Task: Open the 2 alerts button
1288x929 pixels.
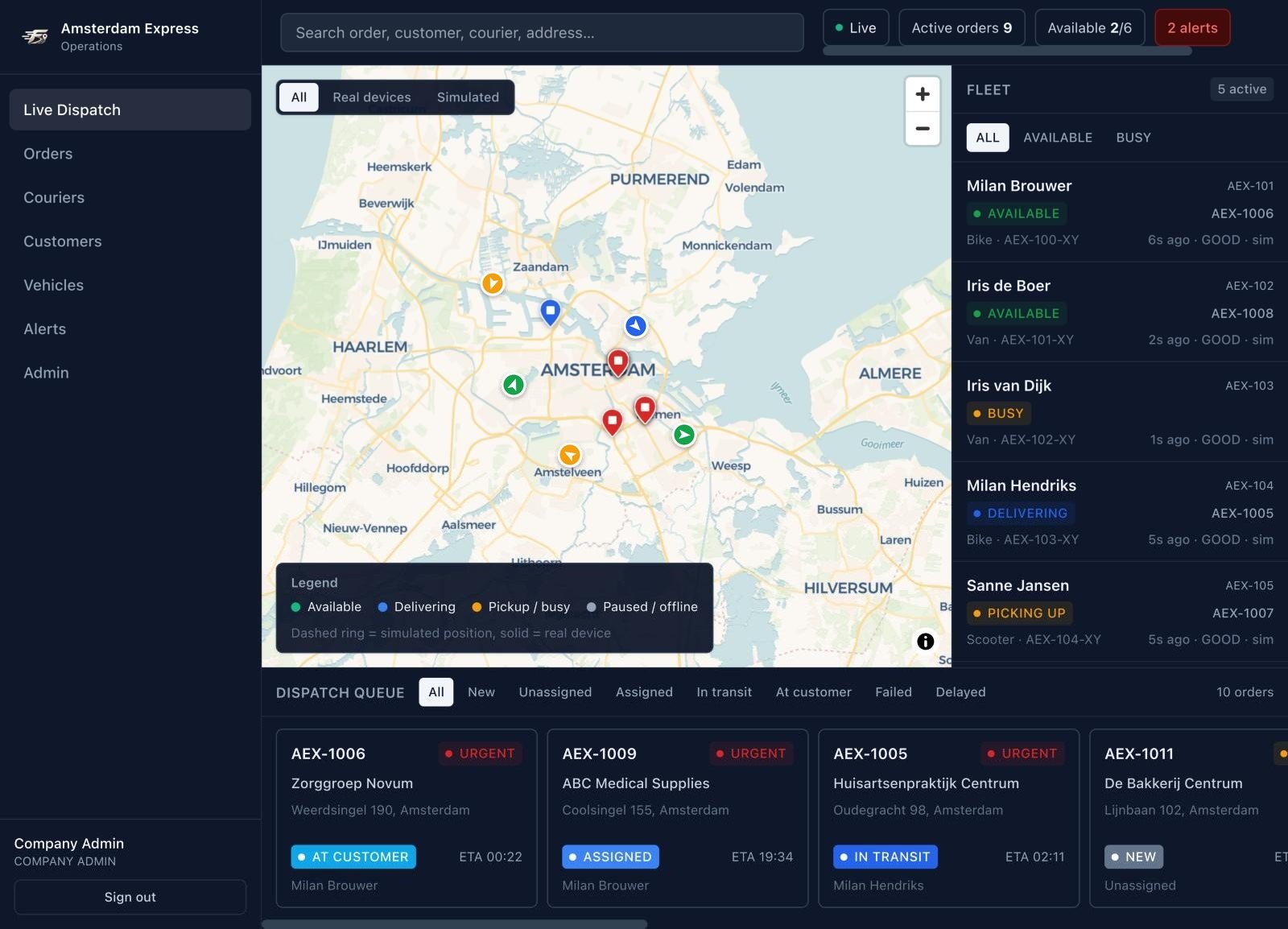Action: pyautogui.click(x=1192, y=27)
